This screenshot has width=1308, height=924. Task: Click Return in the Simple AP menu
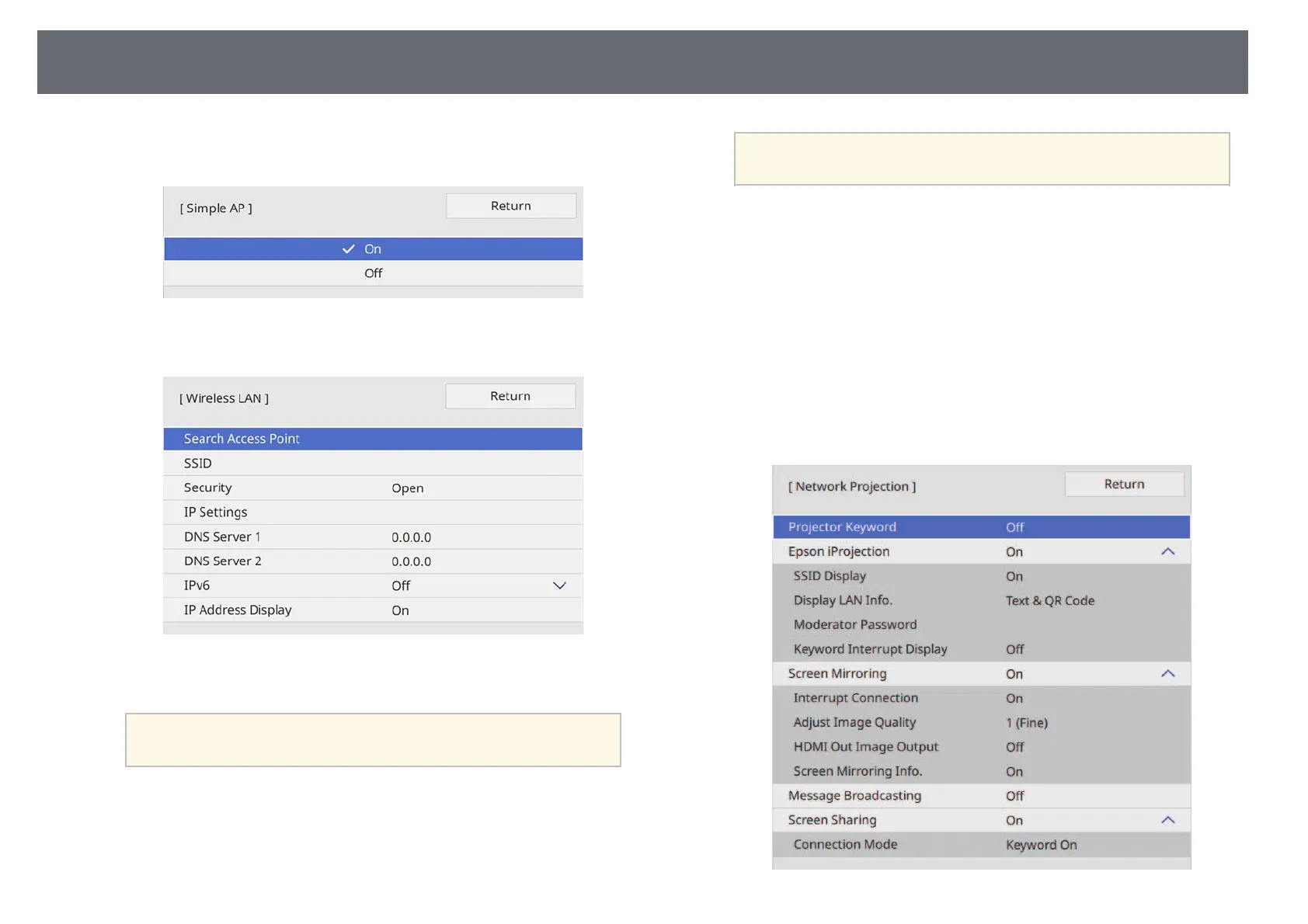point(510,206)
